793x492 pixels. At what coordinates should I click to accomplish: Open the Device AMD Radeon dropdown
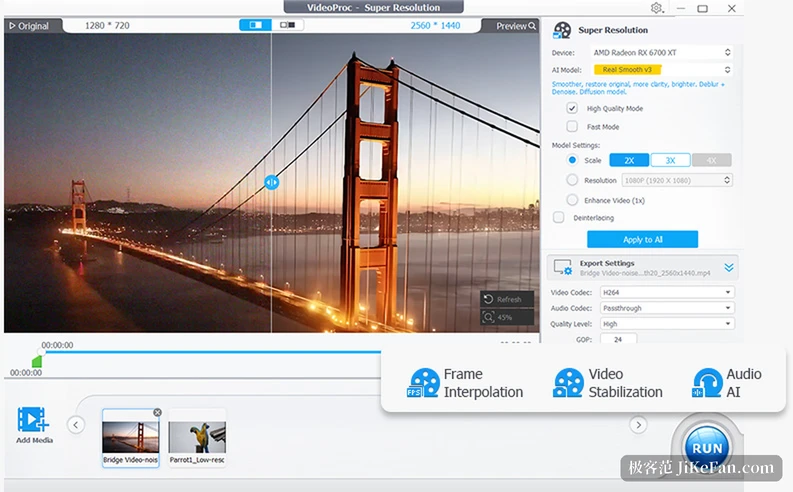662,53
